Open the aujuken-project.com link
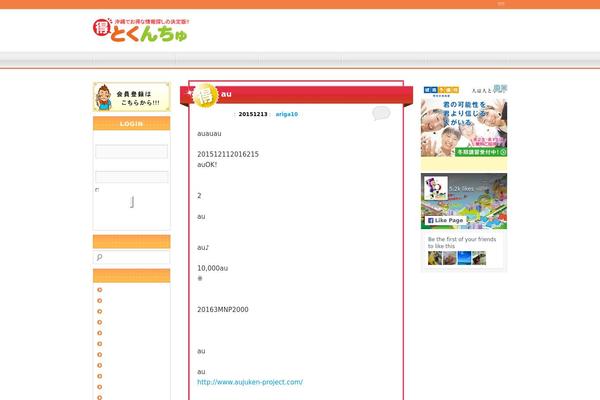Image resolution: width=600 pixels, height=400 pixels. (250, 382)
